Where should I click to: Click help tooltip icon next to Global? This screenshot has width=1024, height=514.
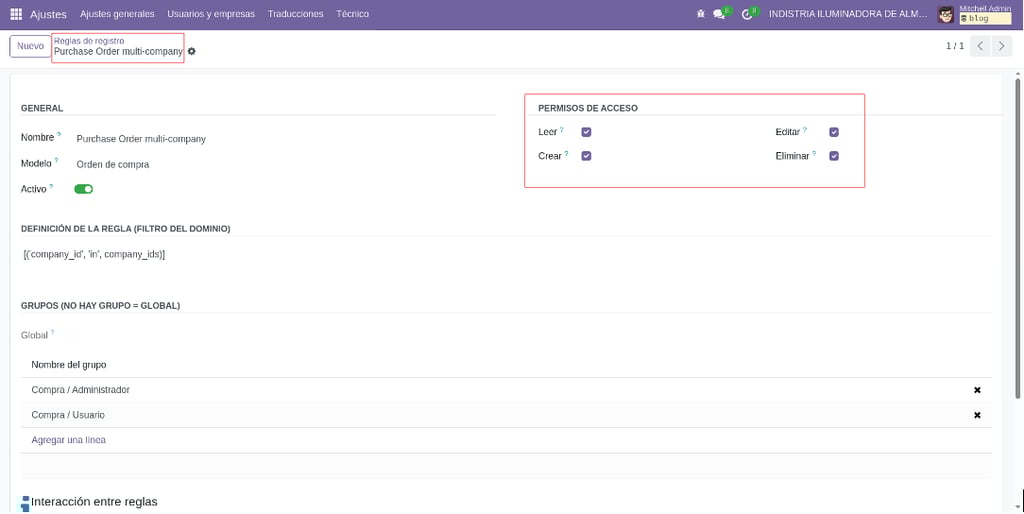point(53,332)
